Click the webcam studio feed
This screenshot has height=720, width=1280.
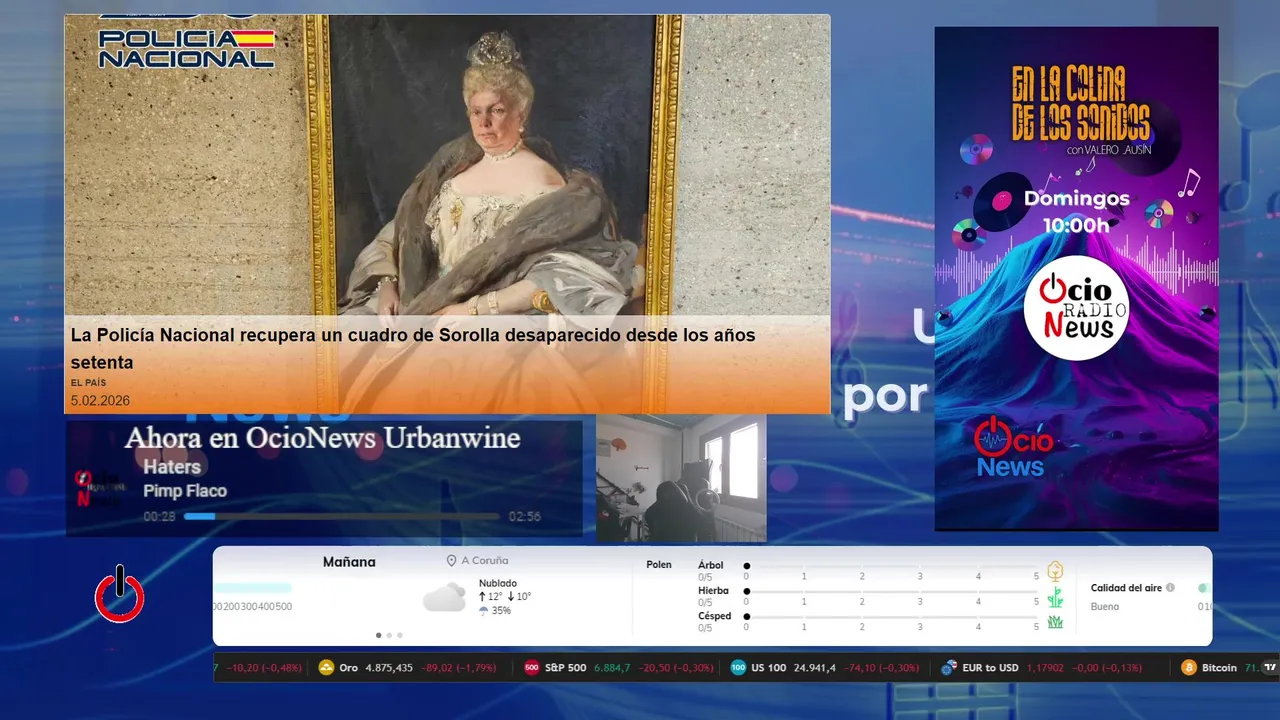click(681, 478)
